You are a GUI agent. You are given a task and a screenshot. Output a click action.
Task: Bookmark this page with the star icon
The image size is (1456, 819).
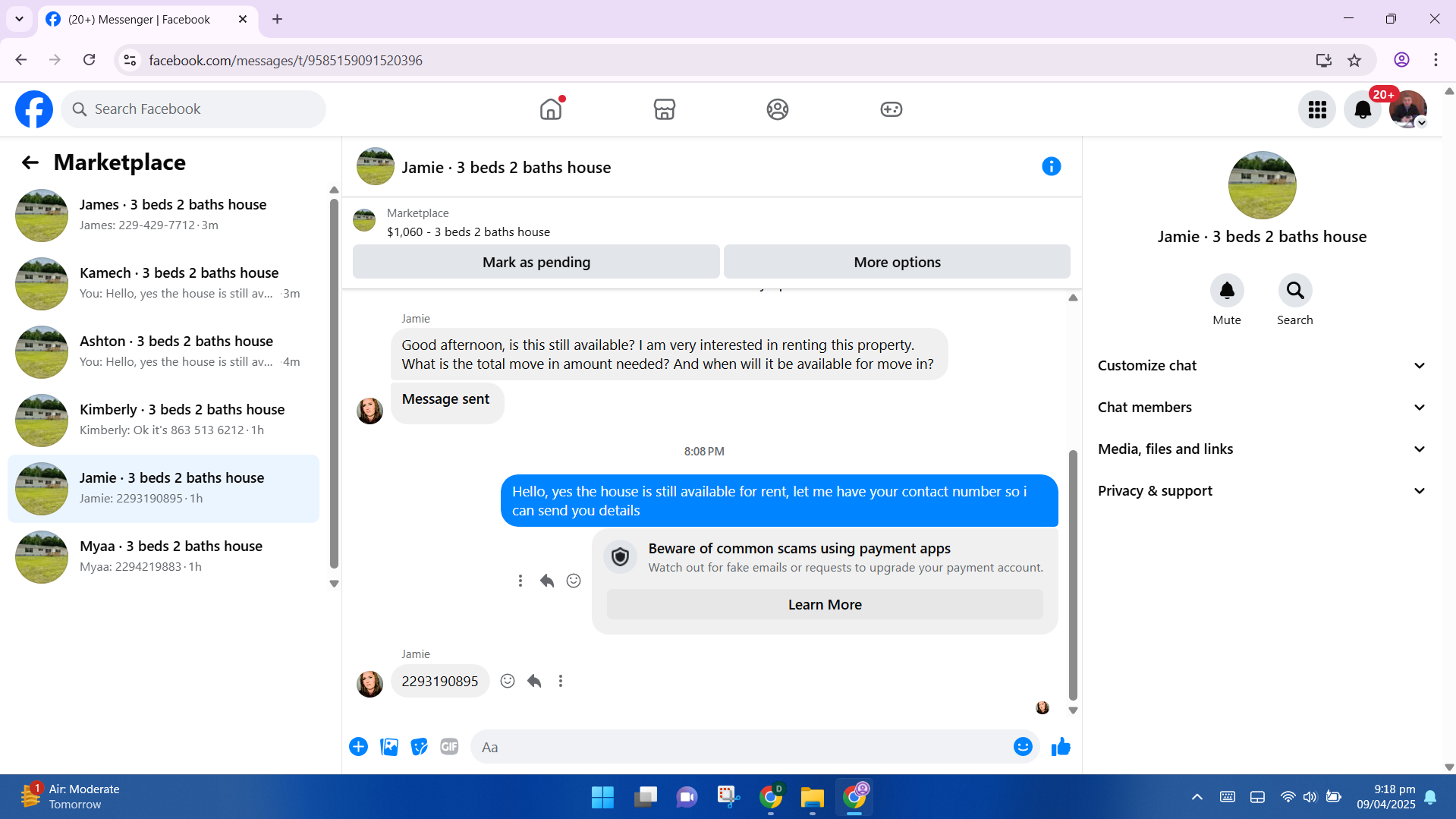click(x=1354, y=60)
